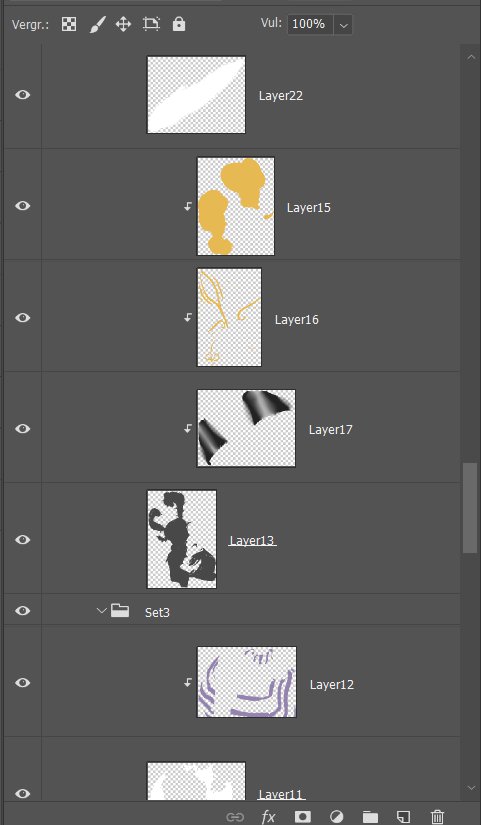Delete layer with the trash icon
Image resolution: width=481 pixels, height=825 pixels.
tap(437, 817)
